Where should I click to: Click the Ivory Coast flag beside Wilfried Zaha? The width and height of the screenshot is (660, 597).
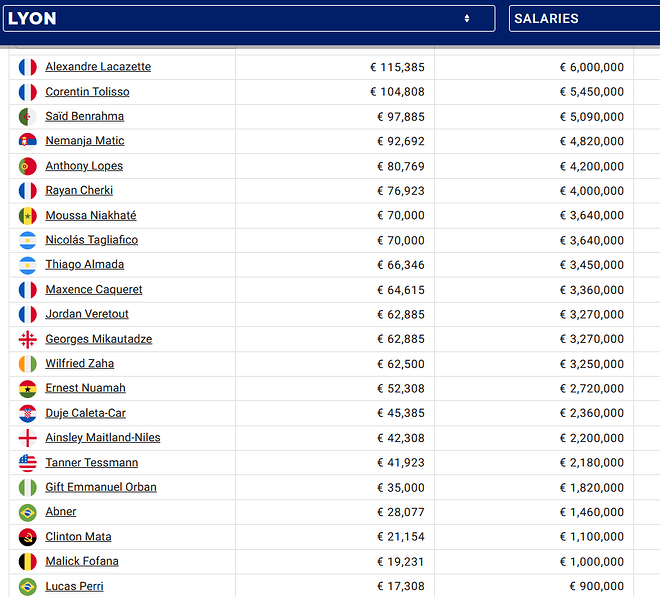point(28,364)
